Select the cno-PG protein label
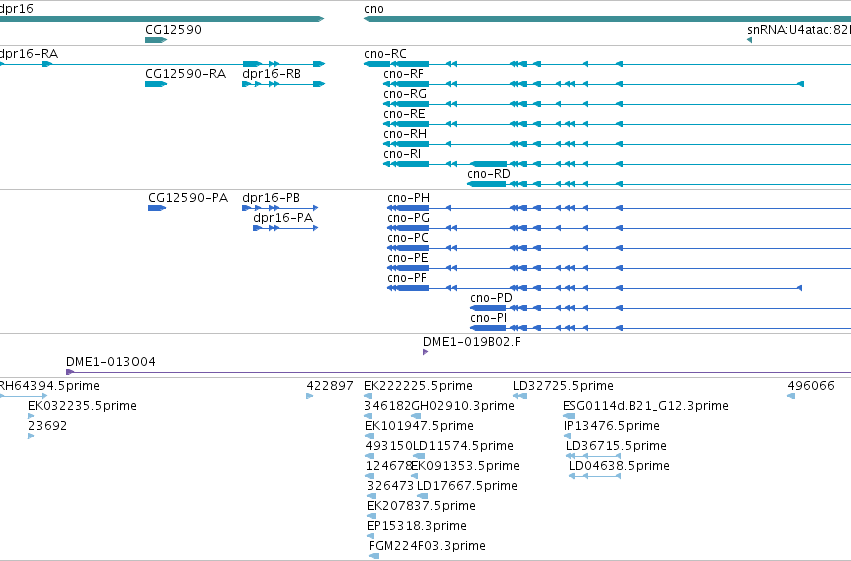This screenshot has height=561, width=851. tap(409, 218)
